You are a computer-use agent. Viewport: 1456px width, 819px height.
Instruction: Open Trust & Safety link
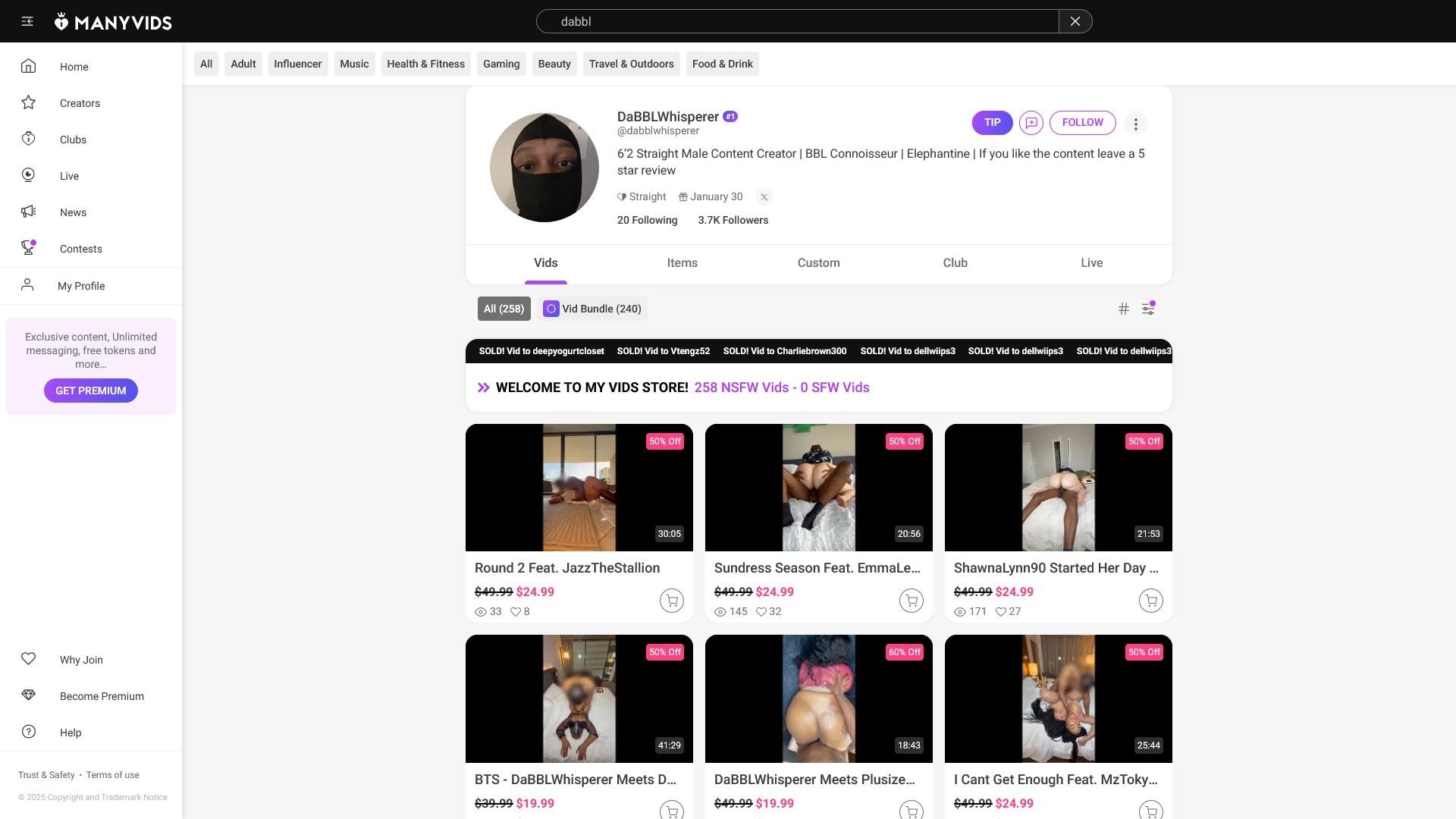(46, 775)
